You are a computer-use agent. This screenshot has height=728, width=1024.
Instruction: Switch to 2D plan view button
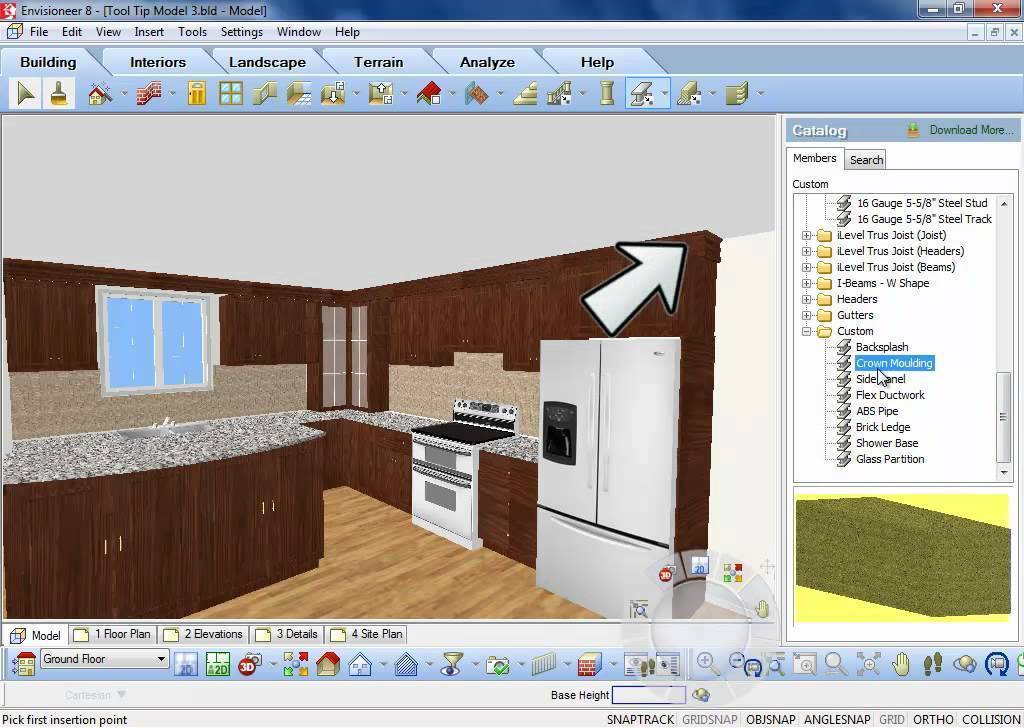186,664
